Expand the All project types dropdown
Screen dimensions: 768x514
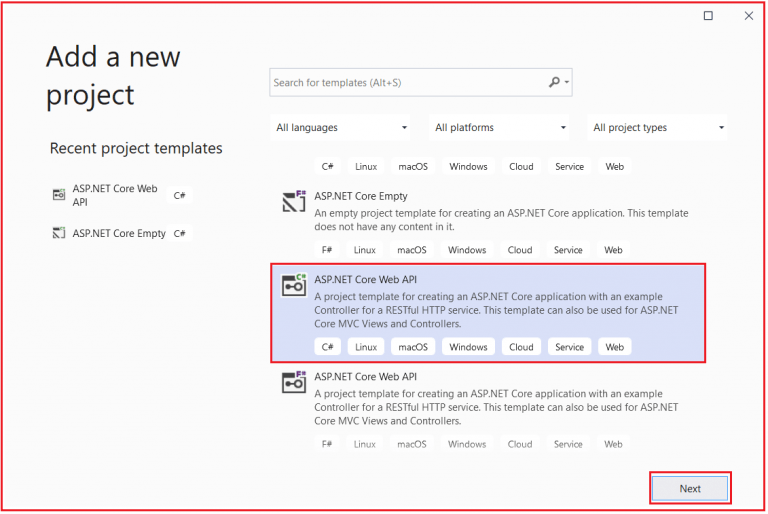coord(658,128)
